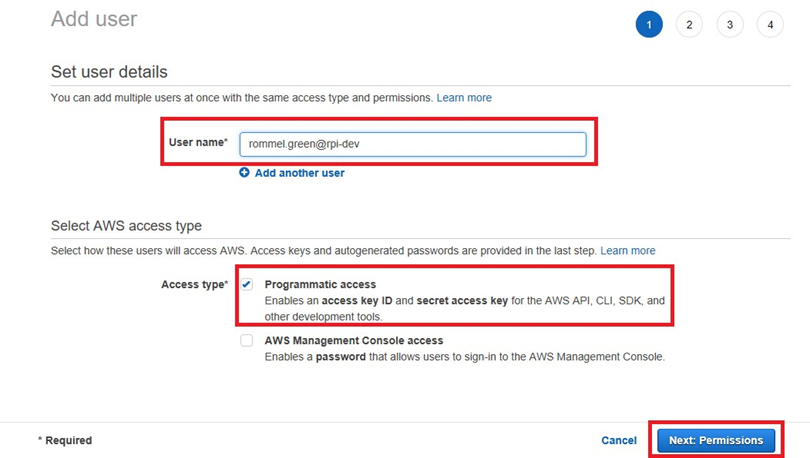Select the step 4 circle
Screen dimensions: 810x458
tap(770, 25)
